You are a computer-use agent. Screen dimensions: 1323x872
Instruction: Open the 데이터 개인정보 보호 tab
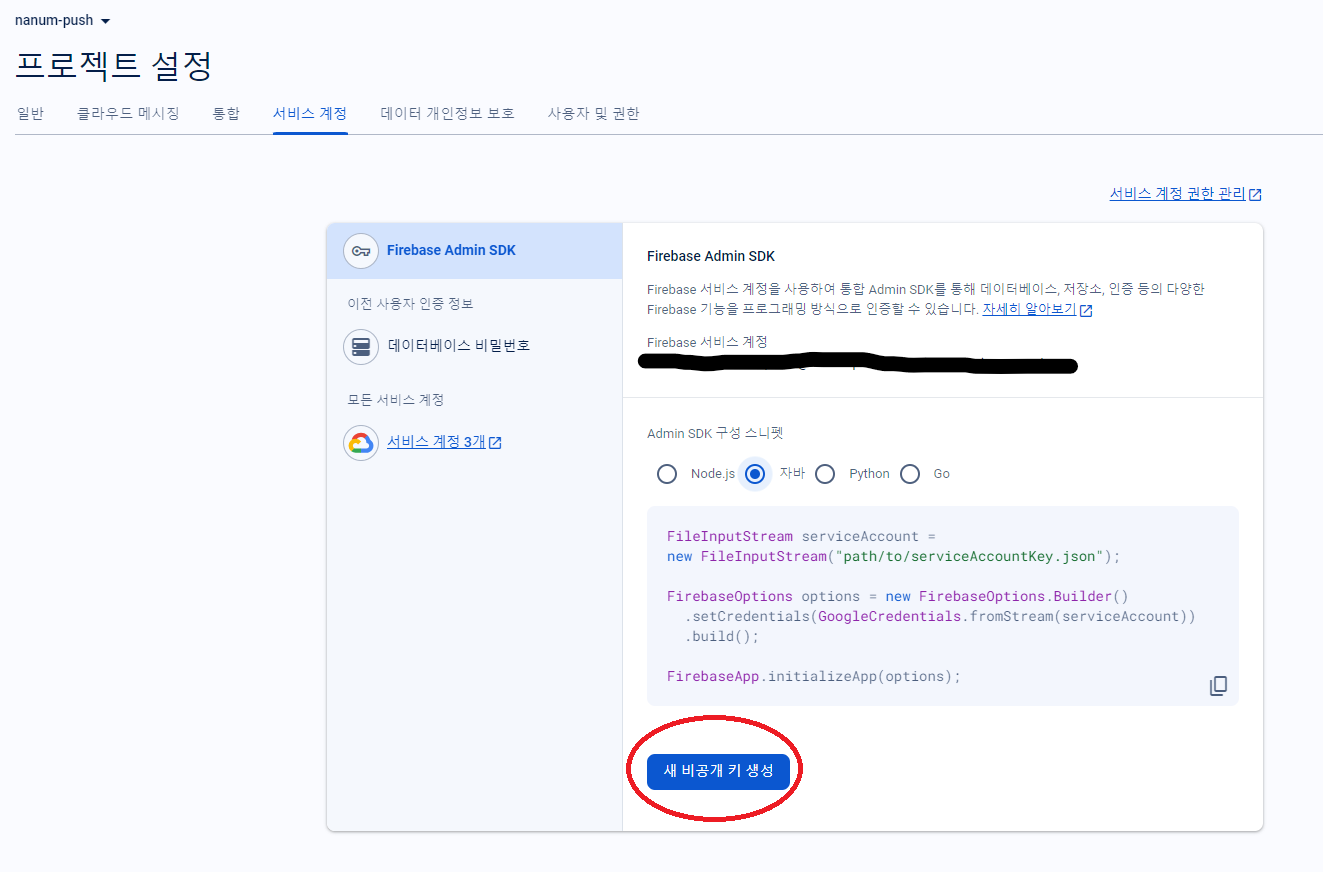click(447, 113)
